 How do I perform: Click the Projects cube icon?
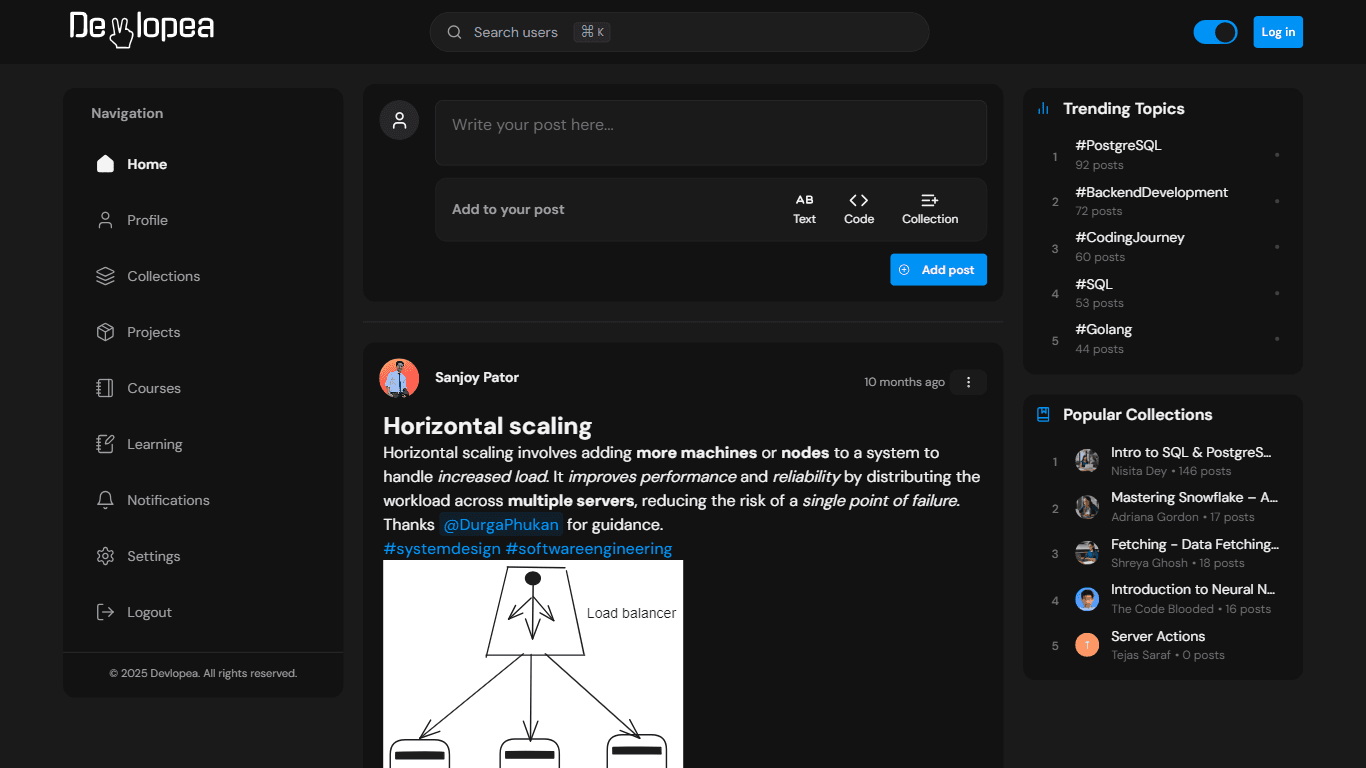click(105, 332)
